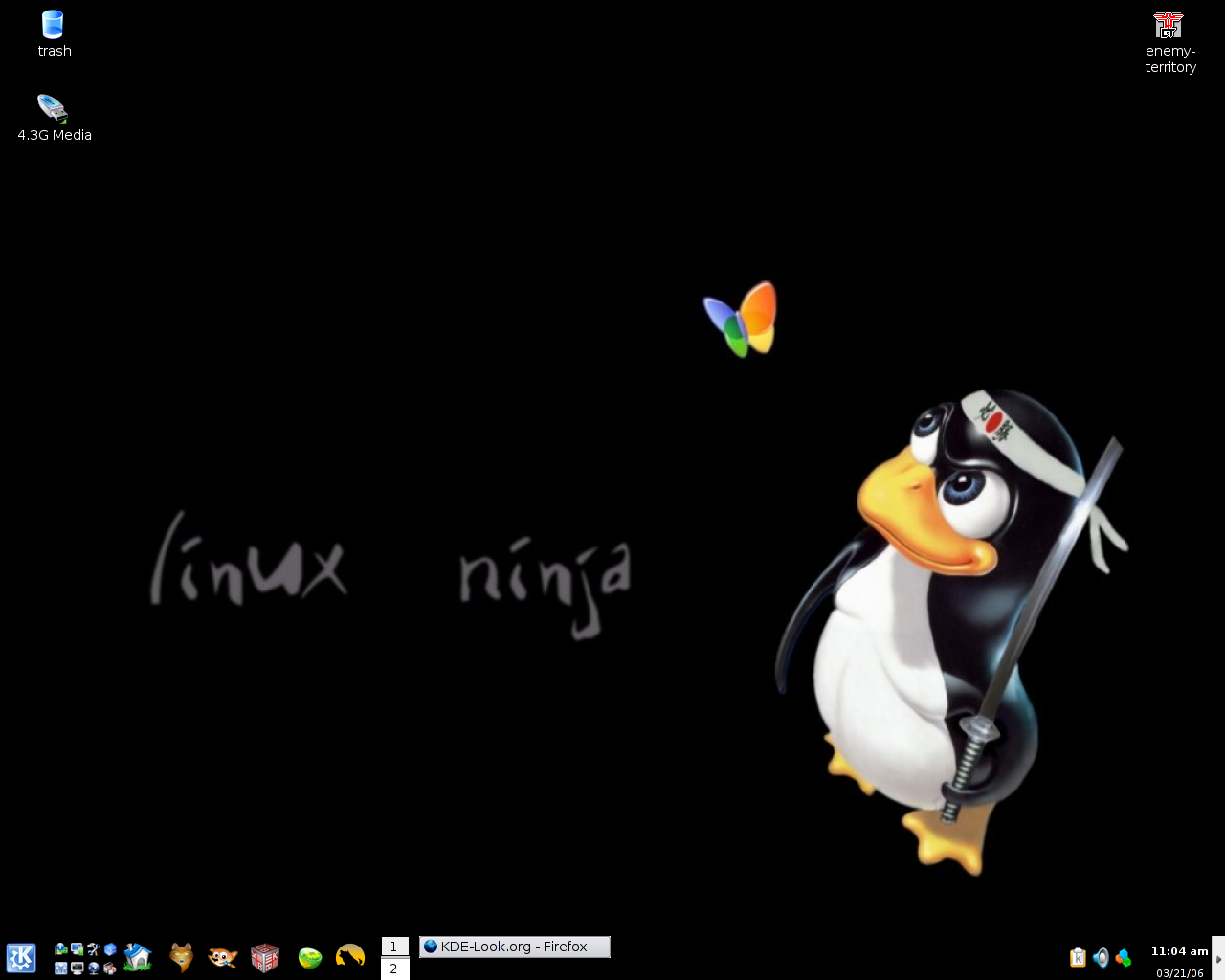Click the 4.3G Media label text
Viewport: 1225px width, 980px height.
(x=55, y=135)
